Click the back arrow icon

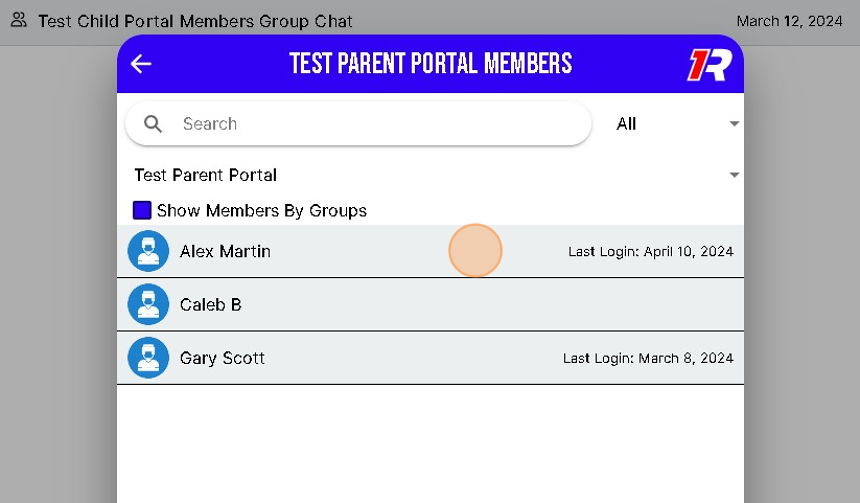[x=141, y=64]
